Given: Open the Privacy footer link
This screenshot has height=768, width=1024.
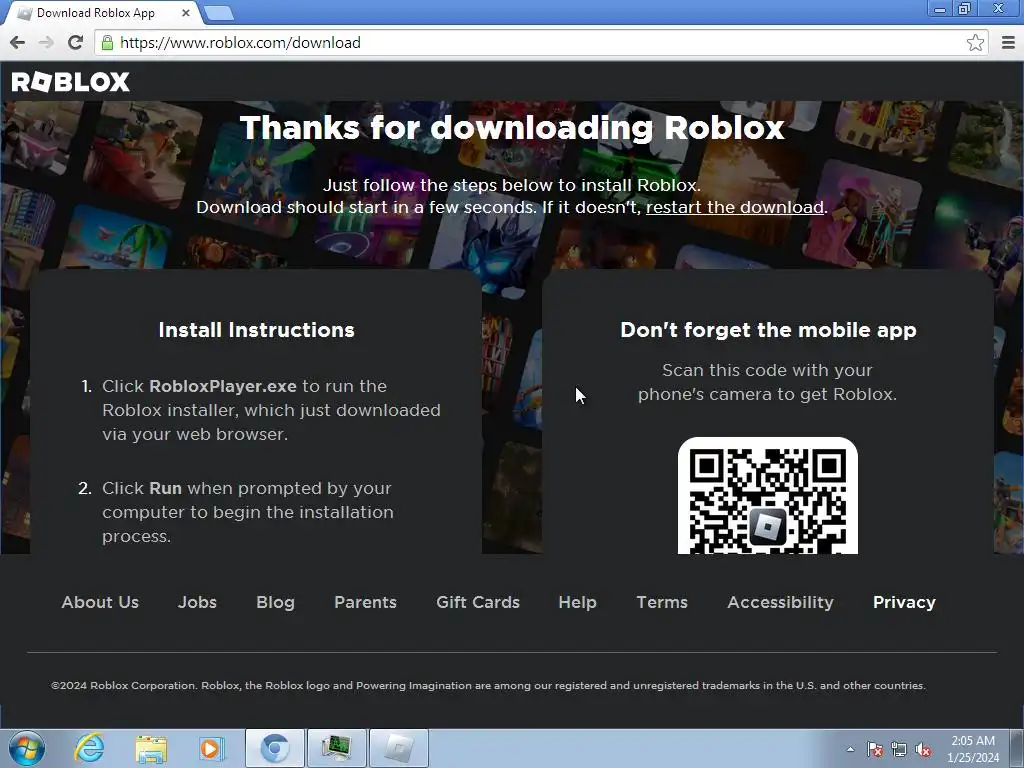Looking at the screenshot, I should 904,602.
